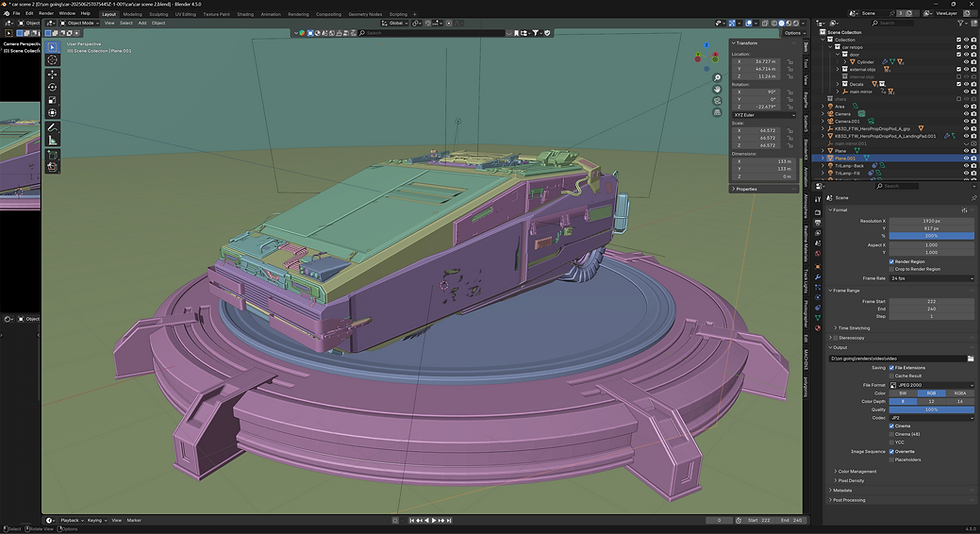Click the Frame Start field
This screenshot has width=980, height=534.
coord(931,301)
